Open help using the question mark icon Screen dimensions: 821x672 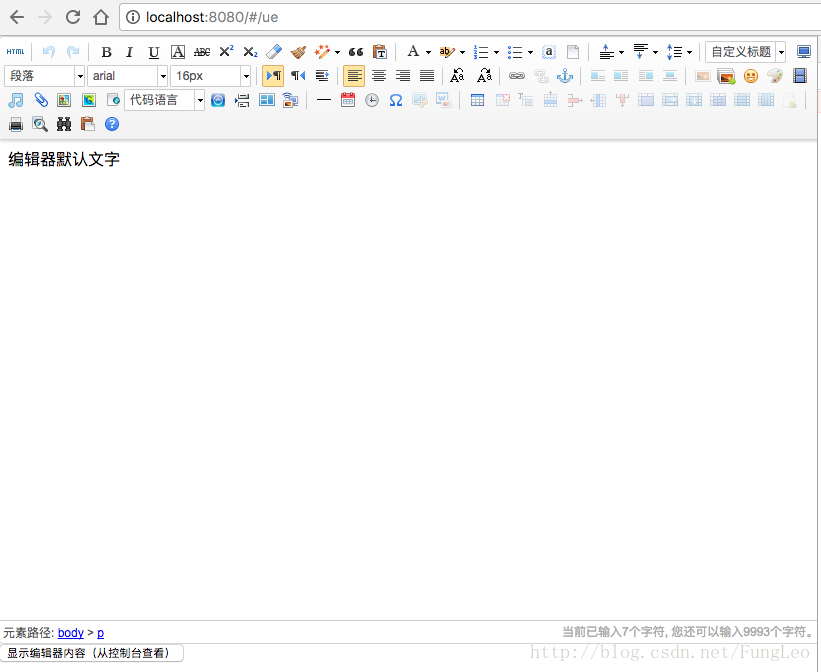112,124
